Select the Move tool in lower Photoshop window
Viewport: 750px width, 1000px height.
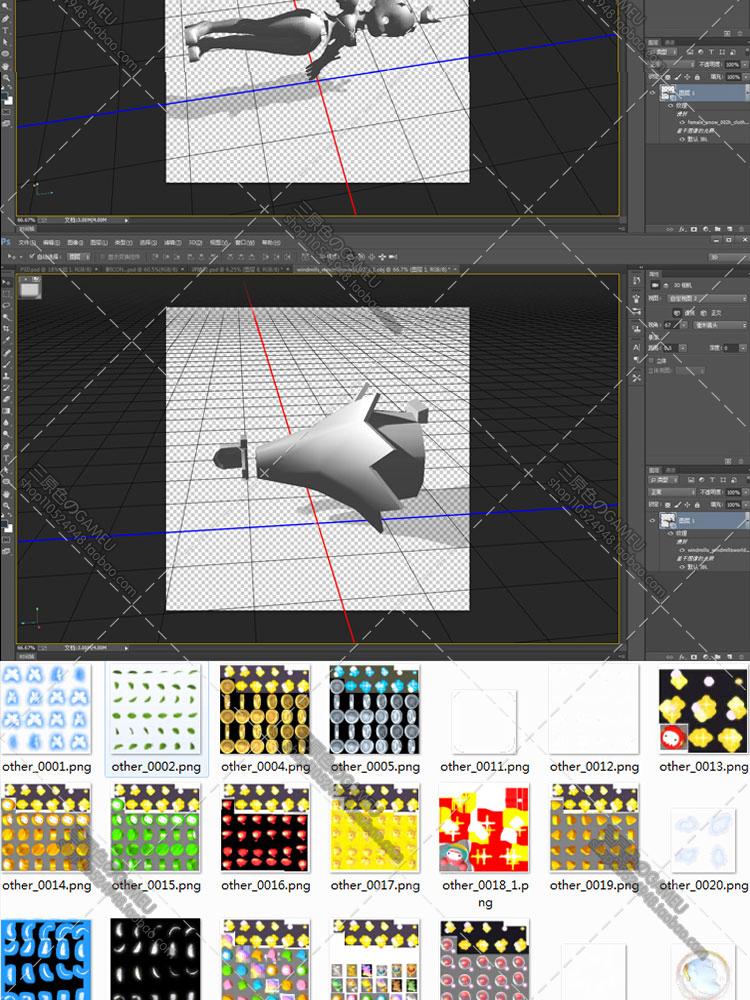(x=6, y=283)
